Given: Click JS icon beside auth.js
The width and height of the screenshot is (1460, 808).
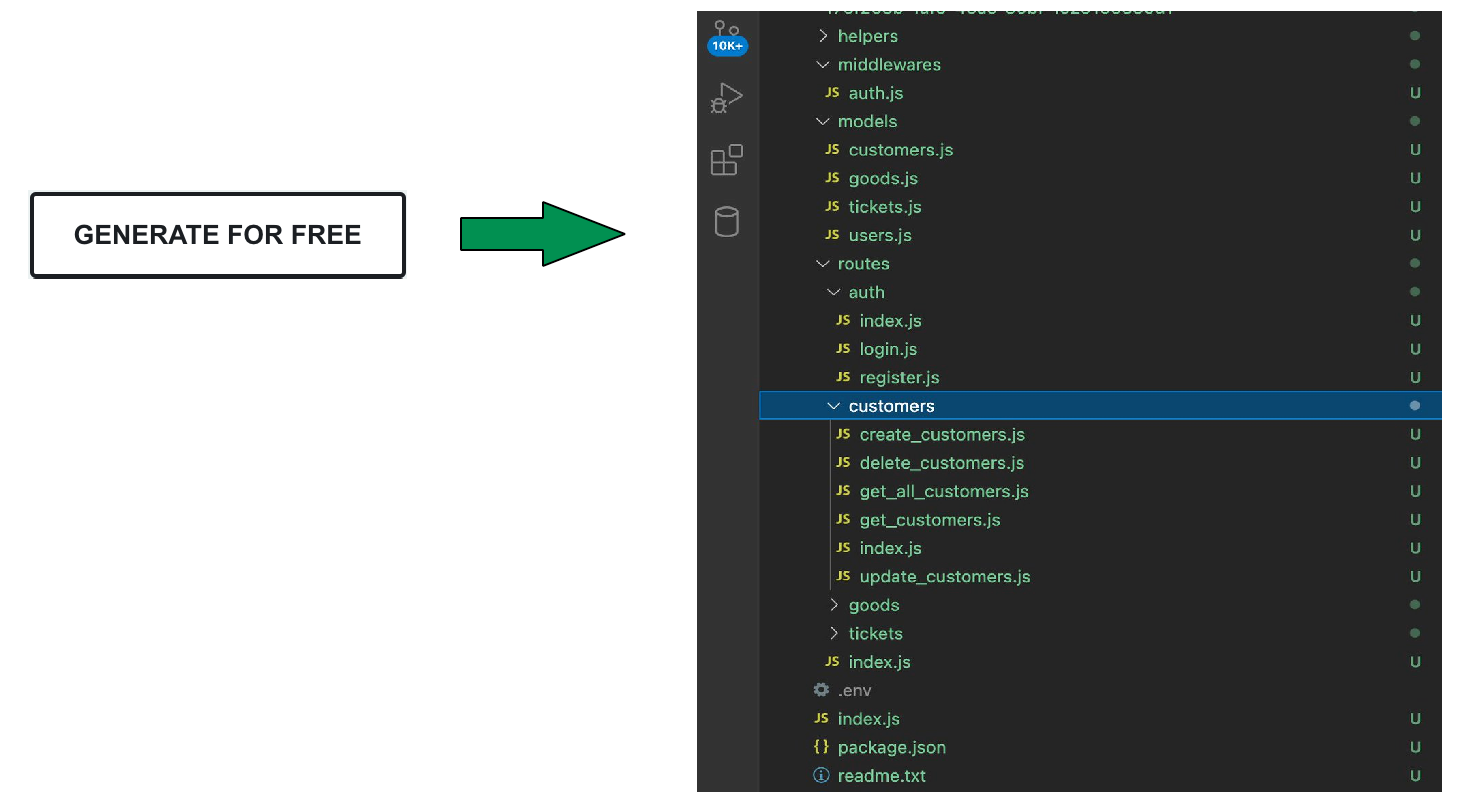Looking at the screenshot, I should (x=832, y=93).
